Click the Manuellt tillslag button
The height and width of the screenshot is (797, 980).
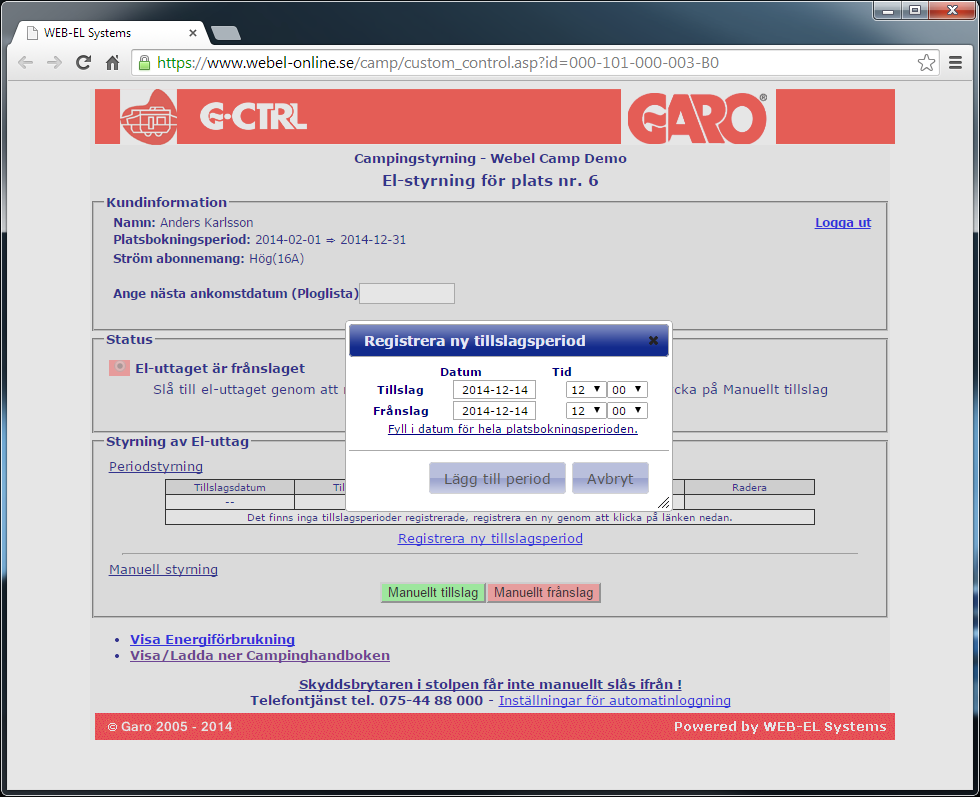pyautogui.click(x=433, y=593)
